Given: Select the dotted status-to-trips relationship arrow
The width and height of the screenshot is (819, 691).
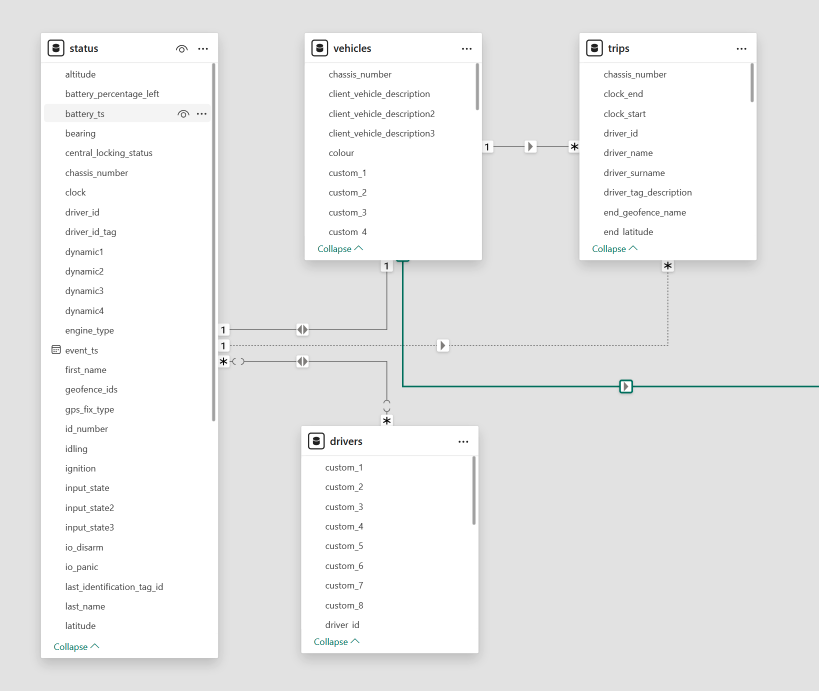Looking at the screenshot, I should [442, 345].
